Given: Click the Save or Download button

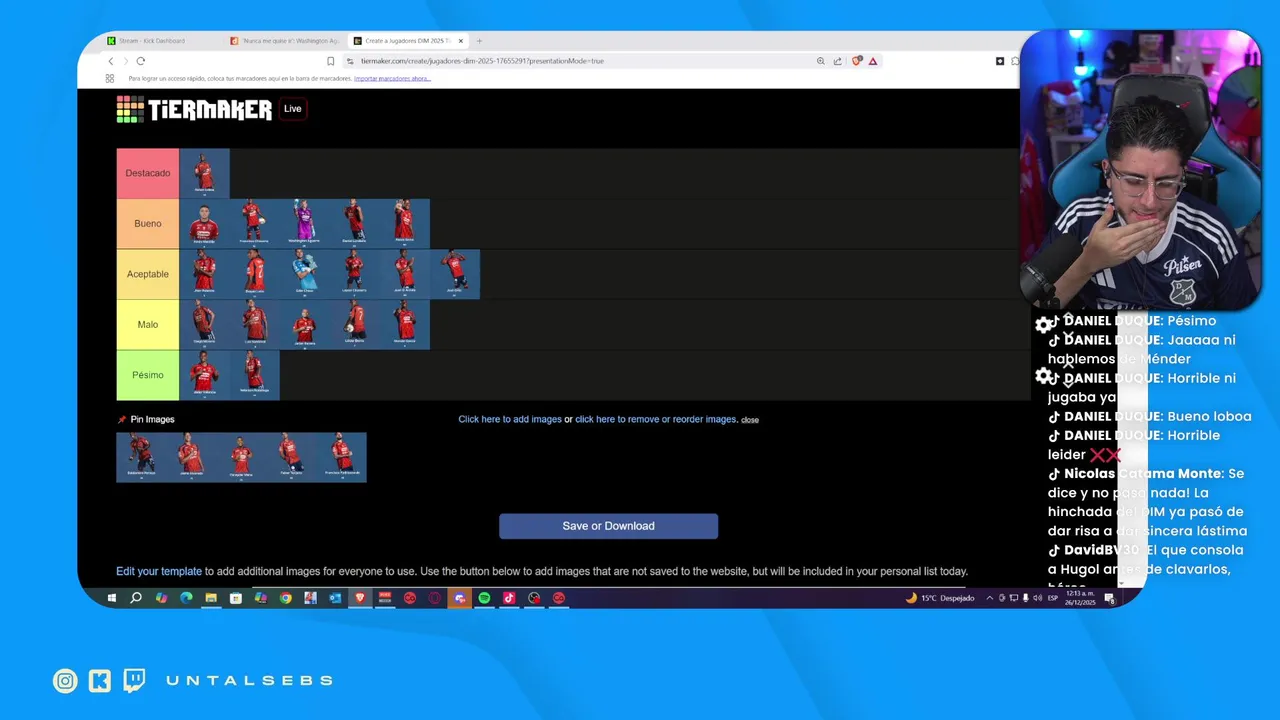Looking at the screenshot, I should tap(608, 526).
